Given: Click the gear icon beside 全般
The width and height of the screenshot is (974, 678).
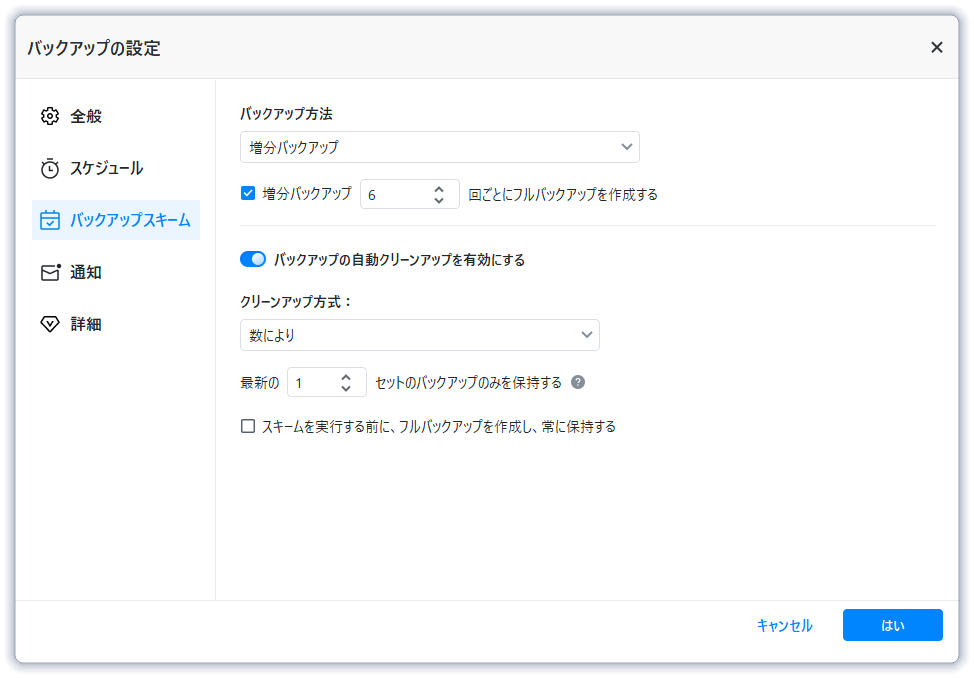Looking at the screenshot, I should coord(50,116).
